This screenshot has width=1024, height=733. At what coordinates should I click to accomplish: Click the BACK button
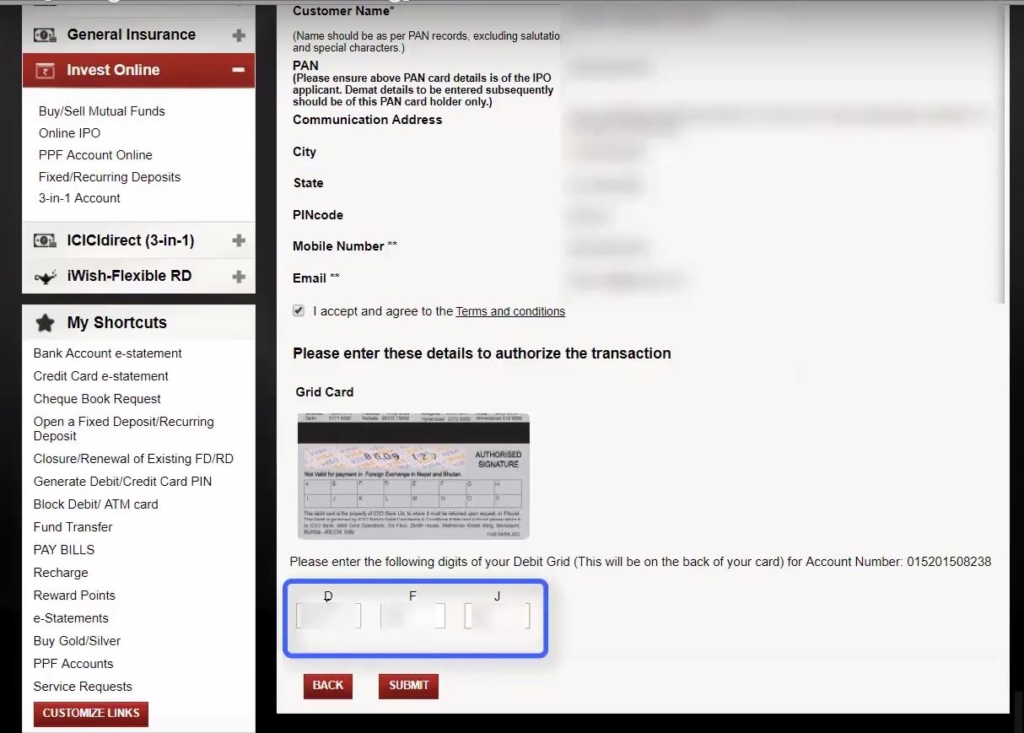[x=328, y=686]
